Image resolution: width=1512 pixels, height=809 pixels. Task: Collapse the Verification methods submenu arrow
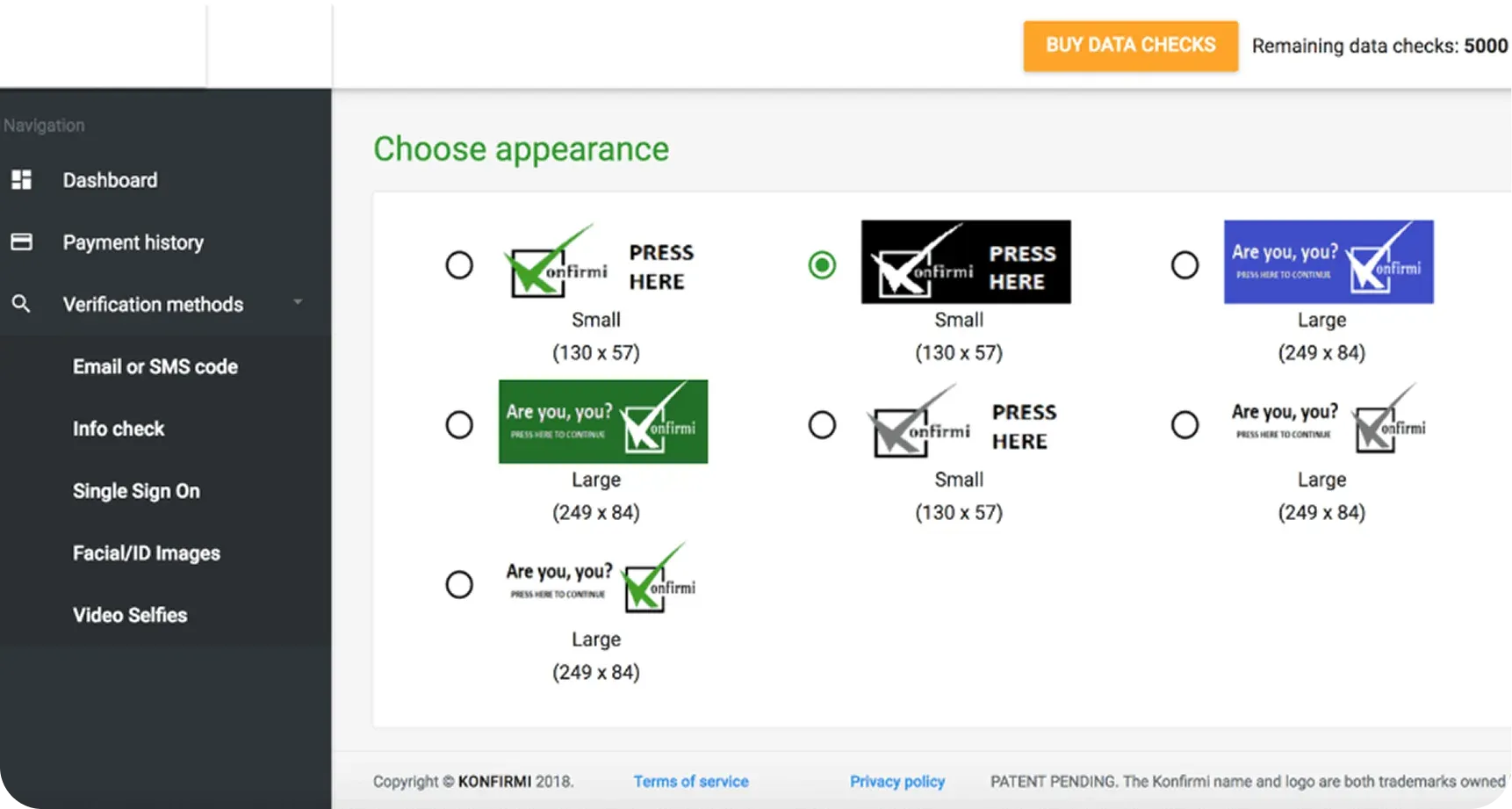pyautogui.click(x=298, y=302)
